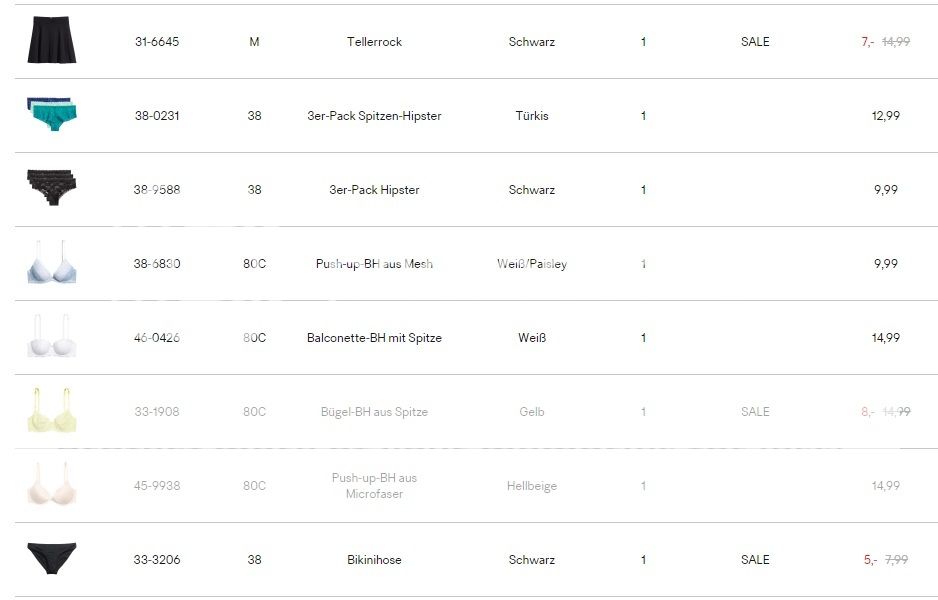938x600 pixels.
Task: Click the yellow Bügel-BH aus Spitze thumbnail
Action: coord(51,410)
